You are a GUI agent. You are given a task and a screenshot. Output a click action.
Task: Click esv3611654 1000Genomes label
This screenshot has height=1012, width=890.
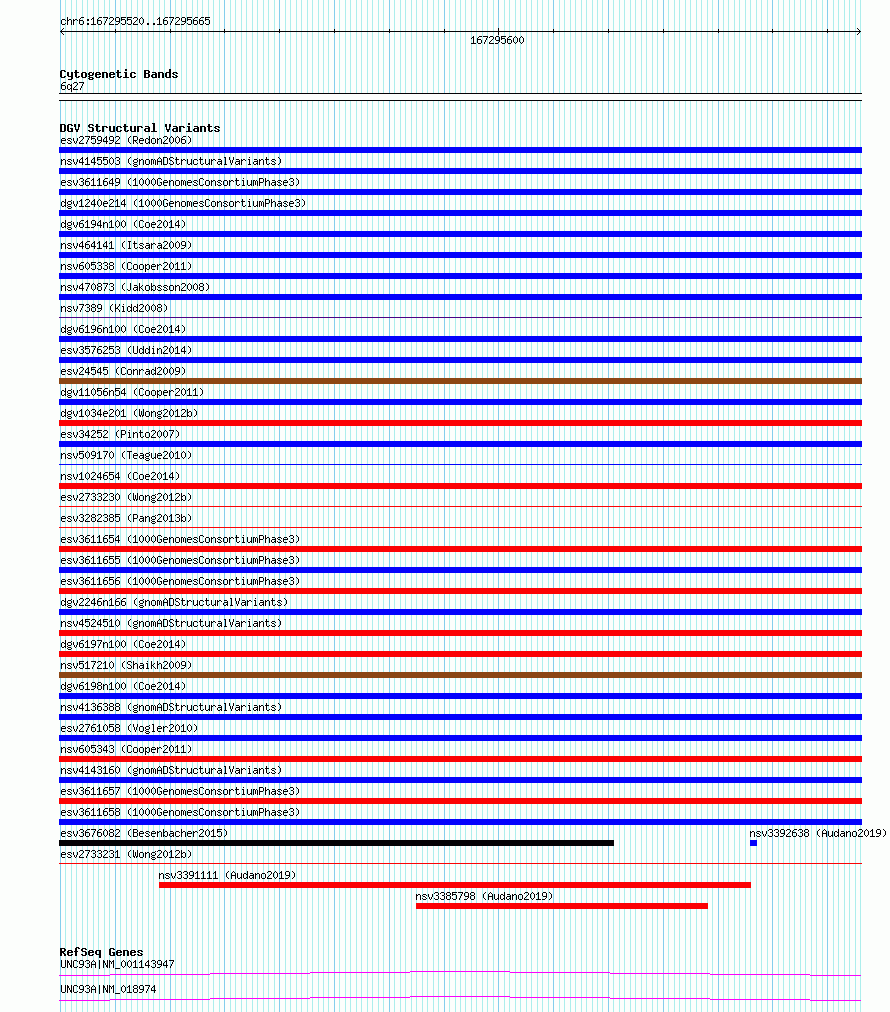[180, 539]
